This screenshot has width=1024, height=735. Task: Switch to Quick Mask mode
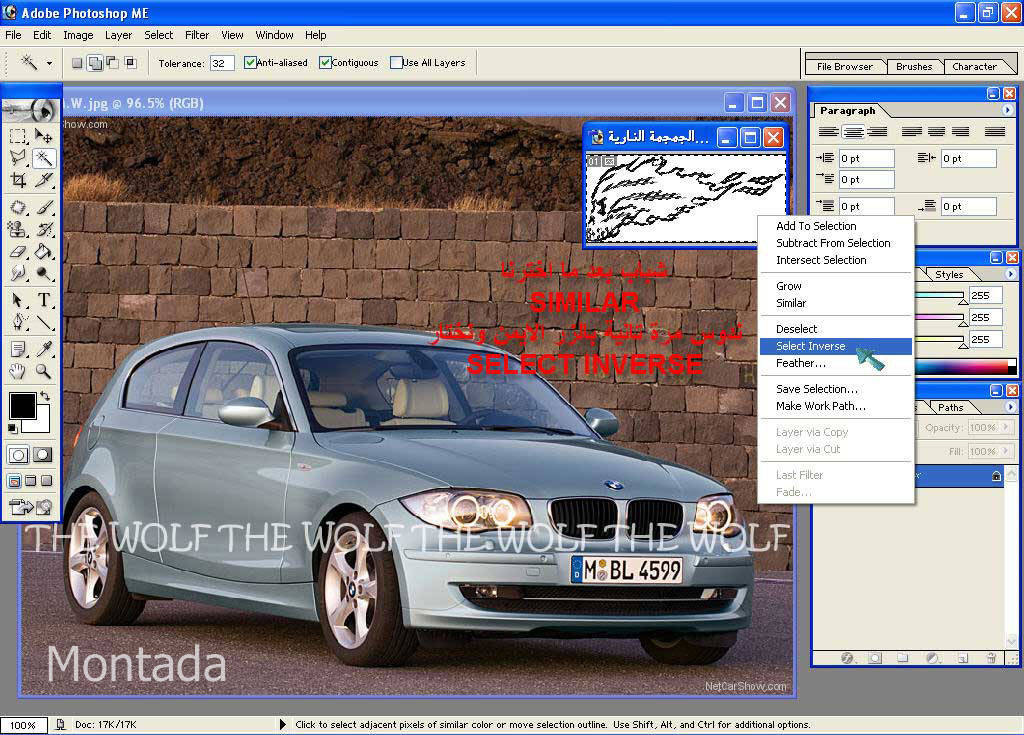43,455
